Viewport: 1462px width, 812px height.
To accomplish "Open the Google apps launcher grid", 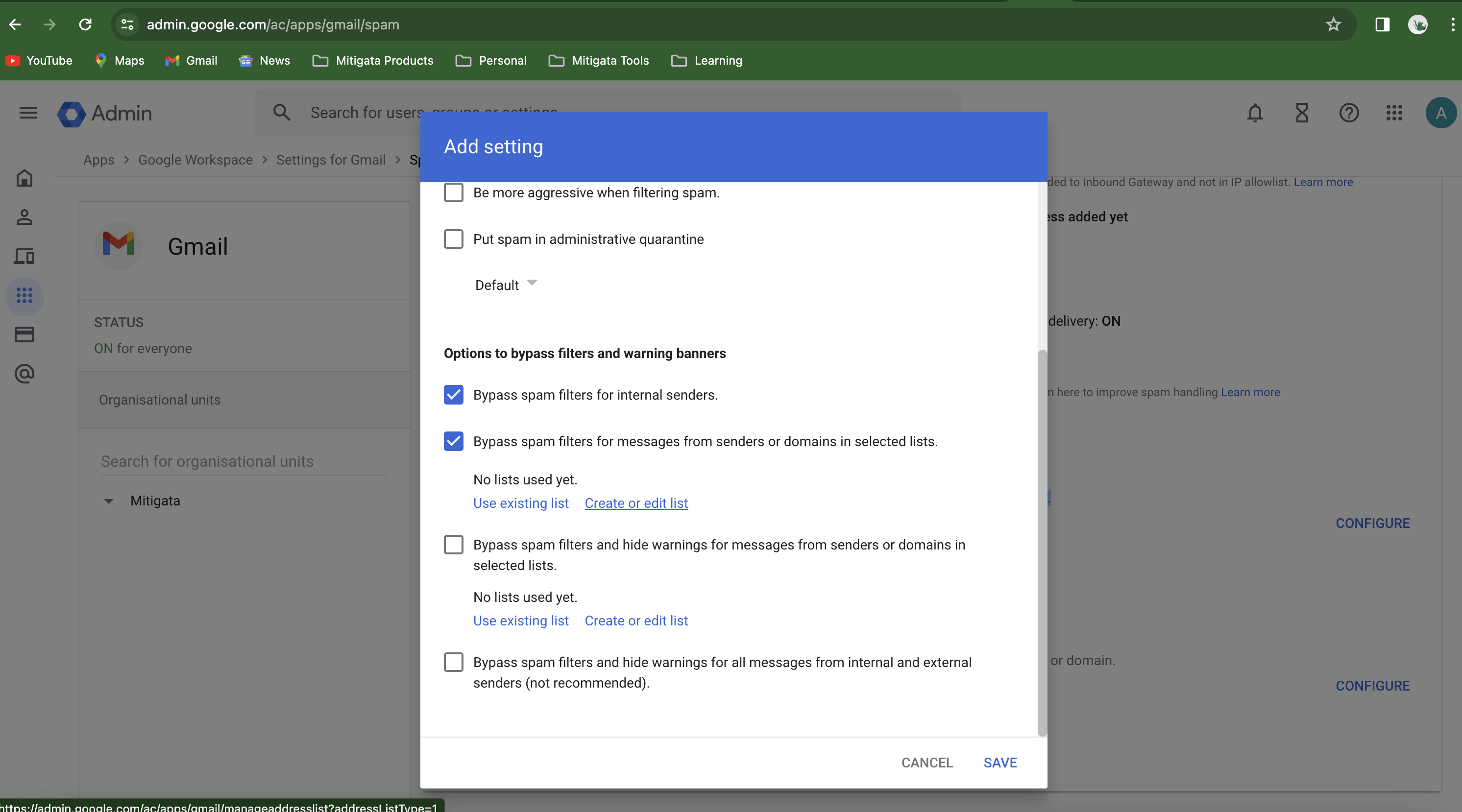I will click(1394, 112).
